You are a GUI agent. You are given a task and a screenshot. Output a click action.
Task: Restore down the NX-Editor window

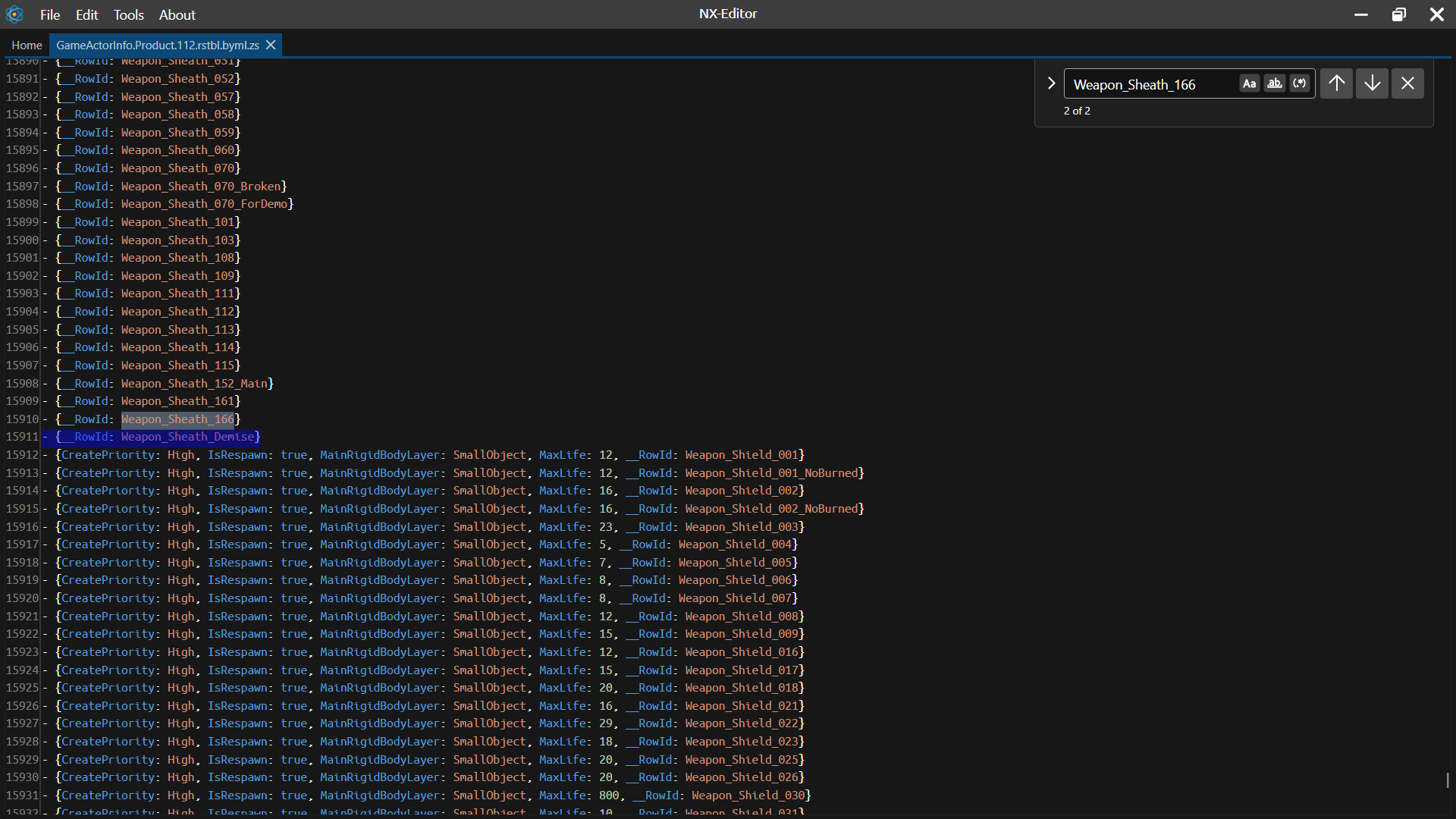tap(1399, 14)
